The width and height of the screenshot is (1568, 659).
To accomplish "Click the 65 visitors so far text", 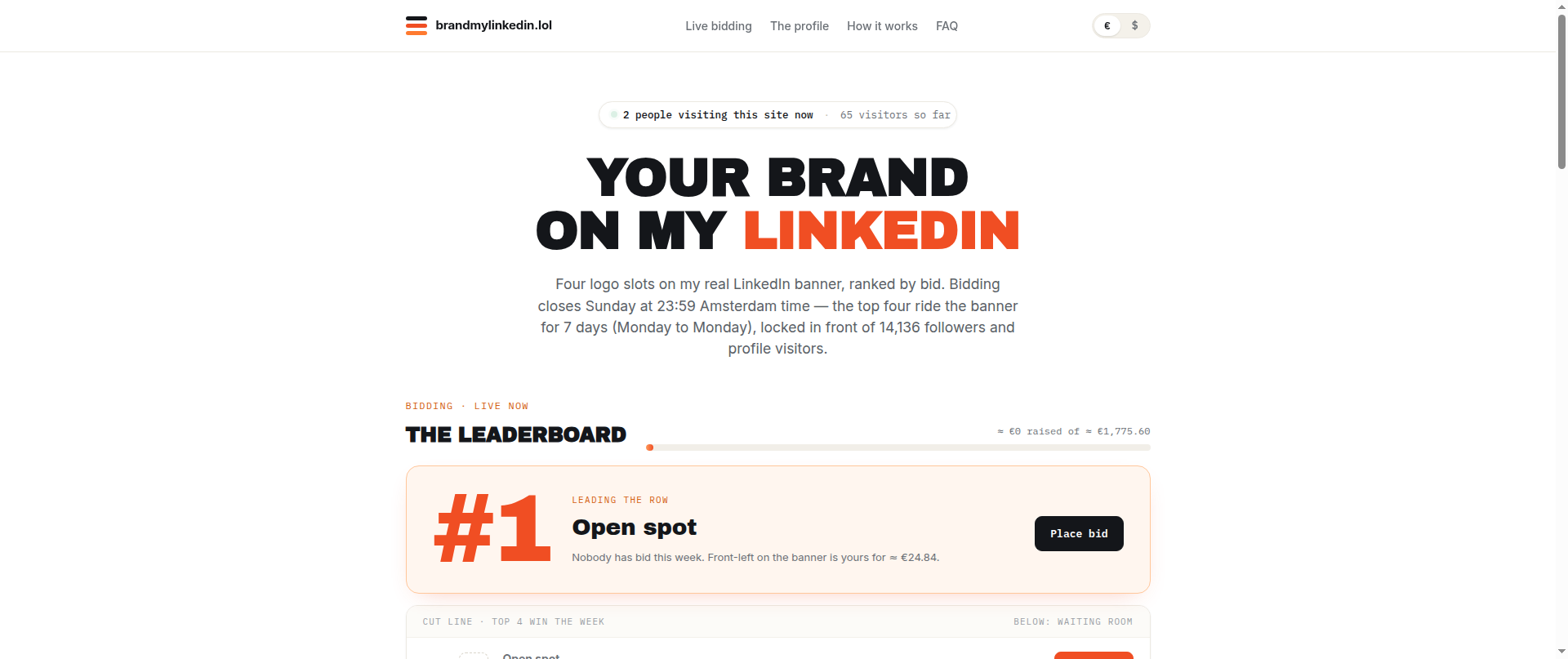I will [x=895, y=115].
